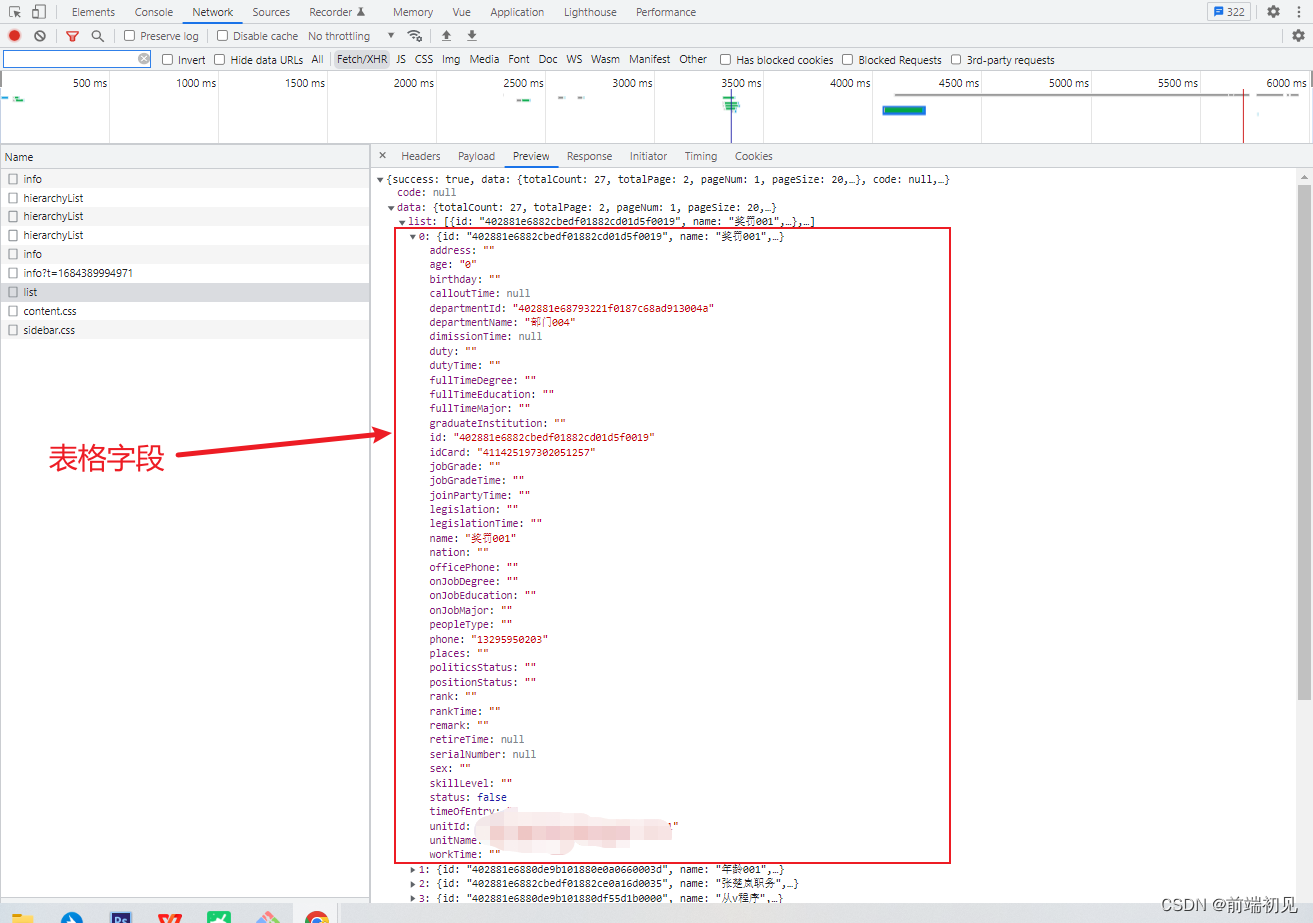Open the Lighthouse panel
1313x923 pixels.
click(x=591, y=12)
